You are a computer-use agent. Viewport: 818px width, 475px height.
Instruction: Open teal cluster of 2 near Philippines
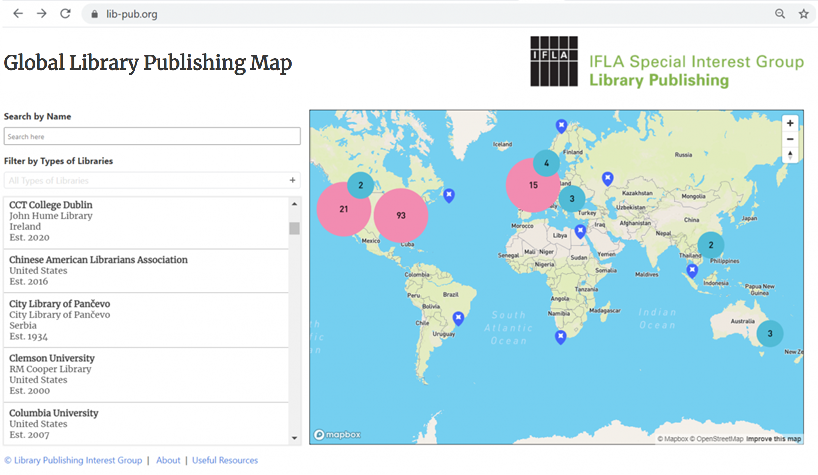pos(711,245)
